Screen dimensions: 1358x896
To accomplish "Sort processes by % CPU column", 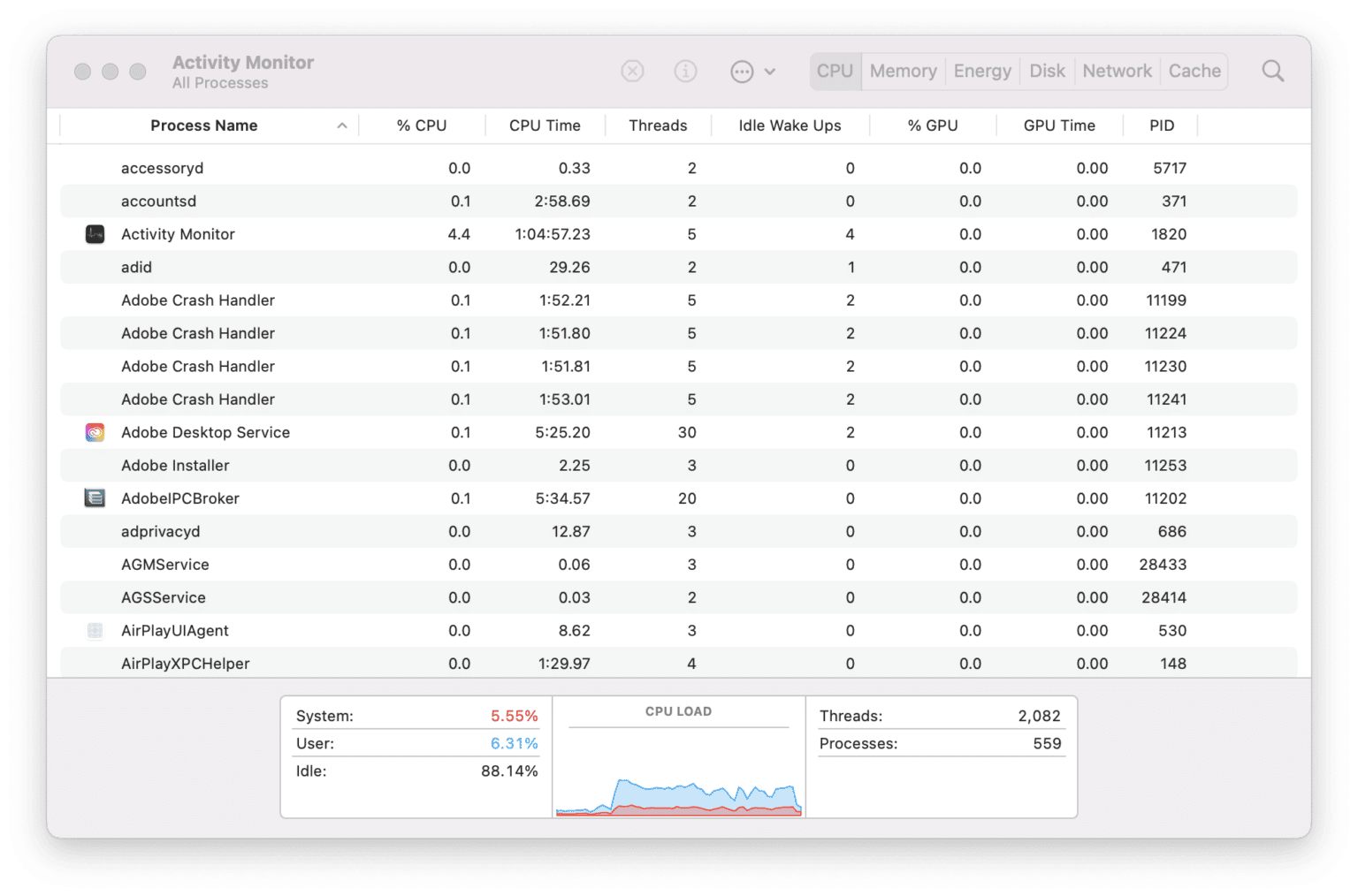I will pos(422,125).
